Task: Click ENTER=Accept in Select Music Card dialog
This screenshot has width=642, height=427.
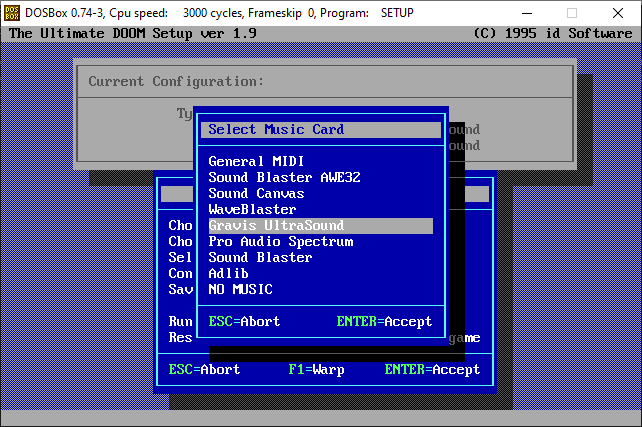Action: 384,321
